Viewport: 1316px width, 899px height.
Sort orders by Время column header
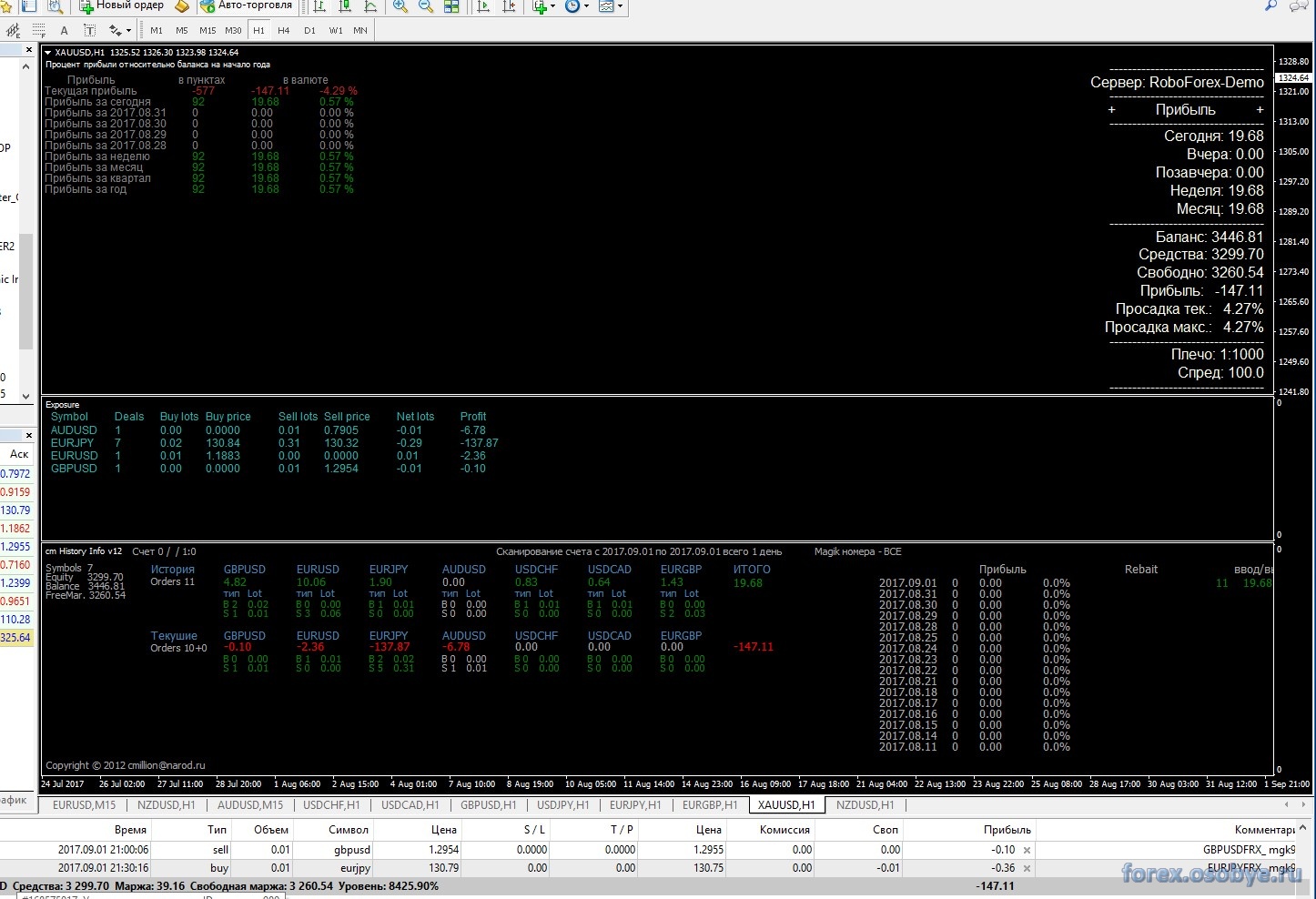(x=130, y=830)
